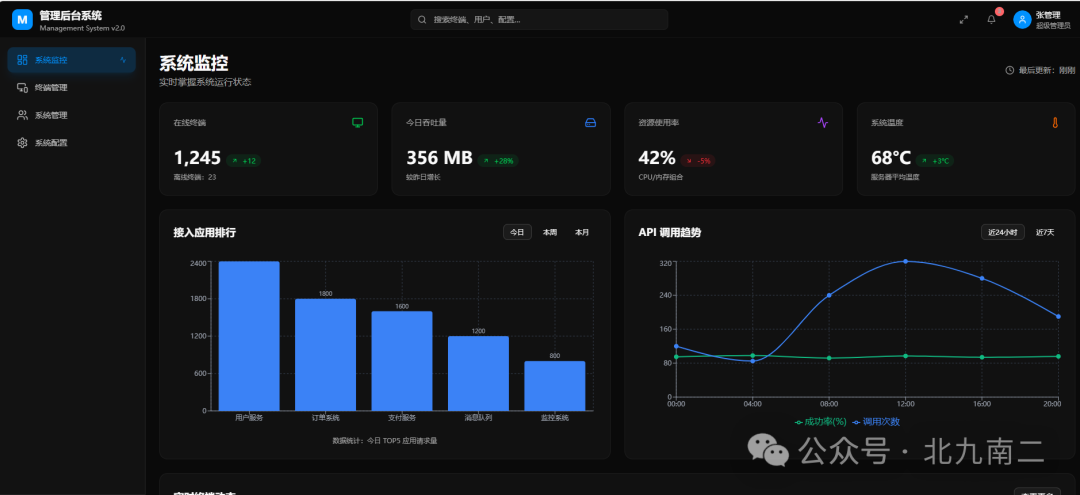Click the 最后更新: 刚刚 text
The height and width of the screenshot is (495, 1080).
(1046, 70)
